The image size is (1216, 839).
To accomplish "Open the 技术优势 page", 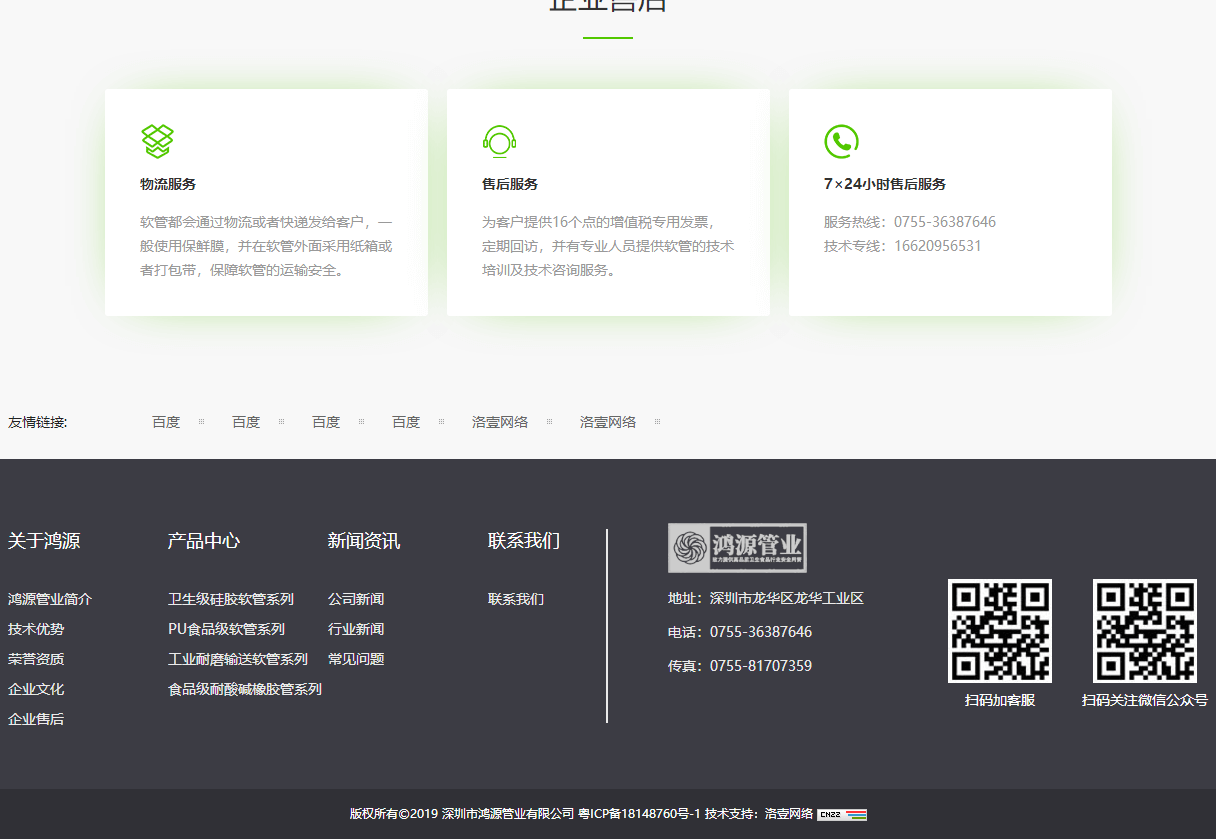I will [x=36, y=628].
